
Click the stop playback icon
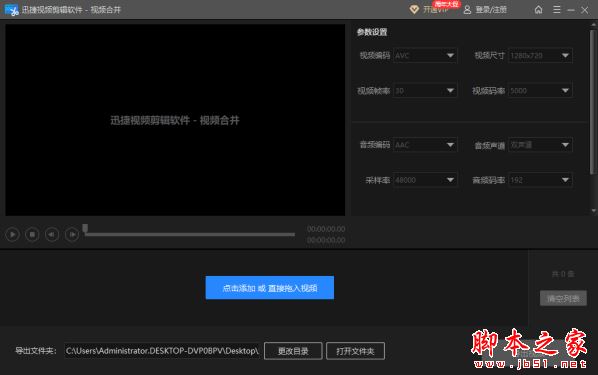[x=32, y=234]
